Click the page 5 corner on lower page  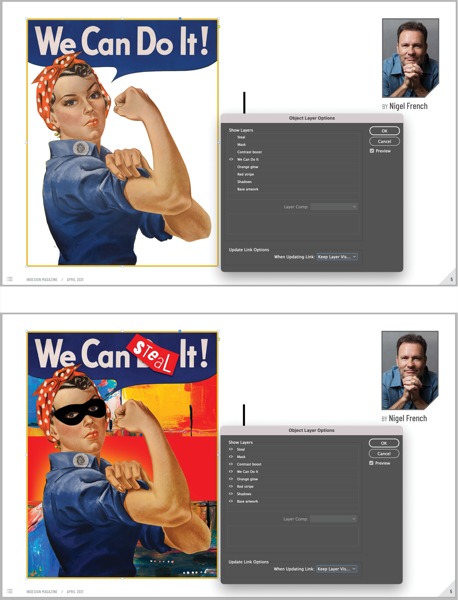451,592
